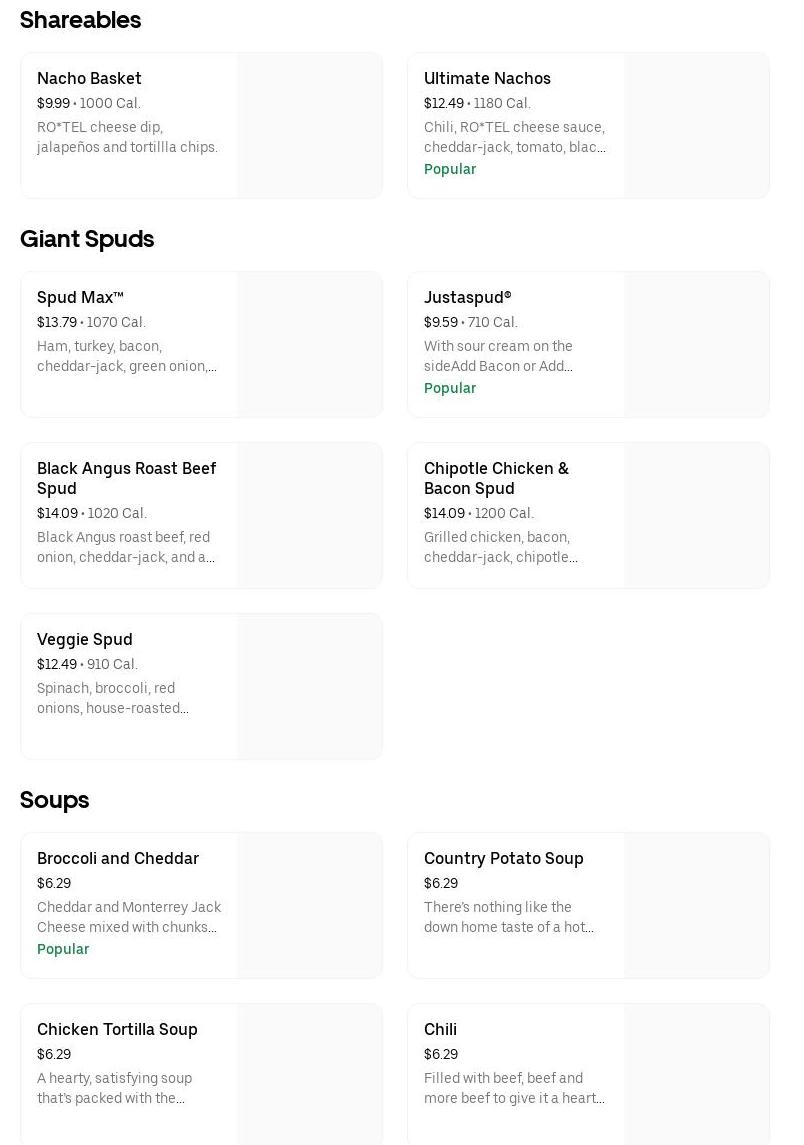Choose the Justaspud® item title
Screen dimensions: 804x1145
coord(467,297)
